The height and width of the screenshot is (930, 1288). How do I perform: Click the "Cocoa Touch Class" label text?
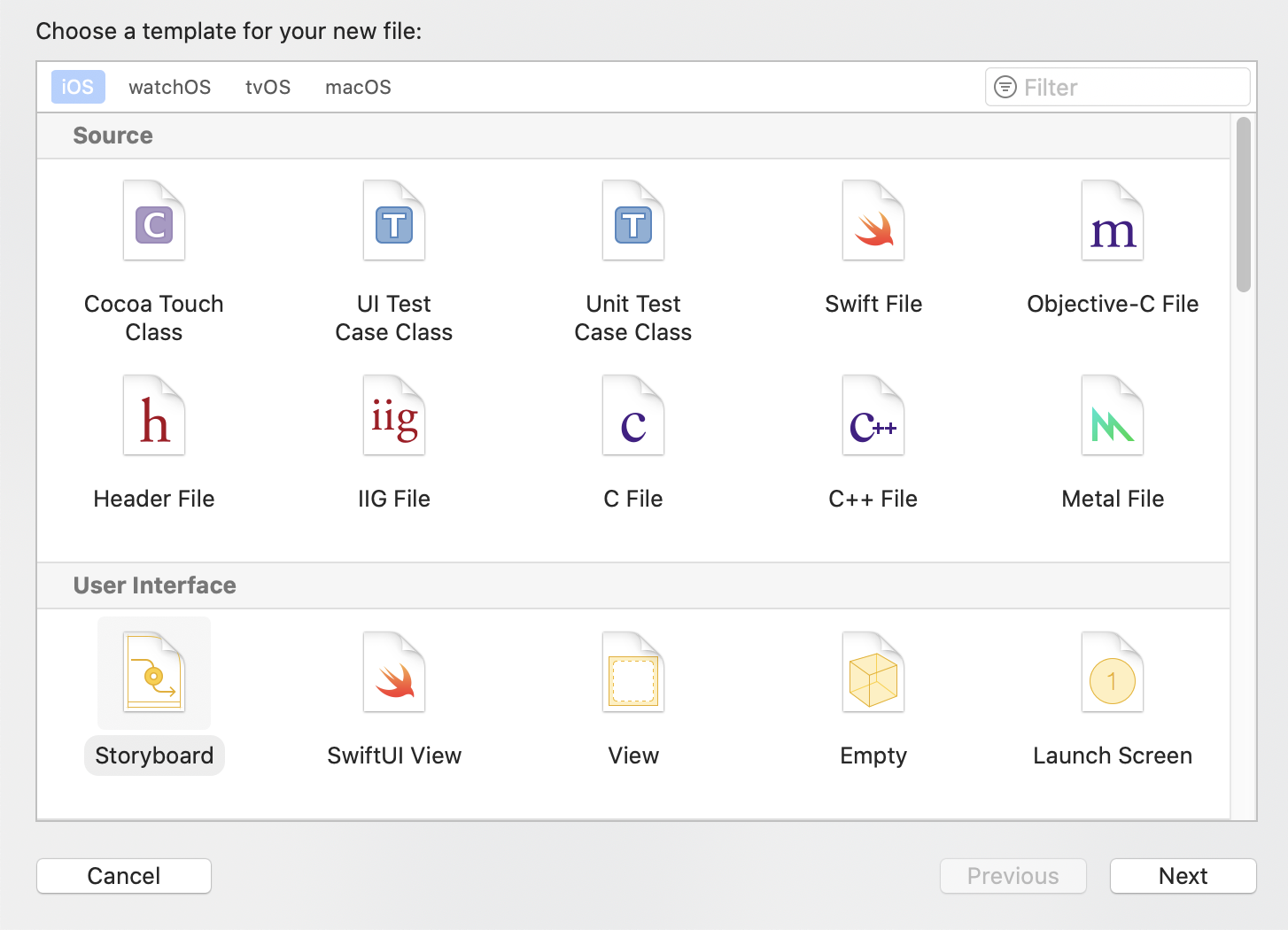pos(154,318)
